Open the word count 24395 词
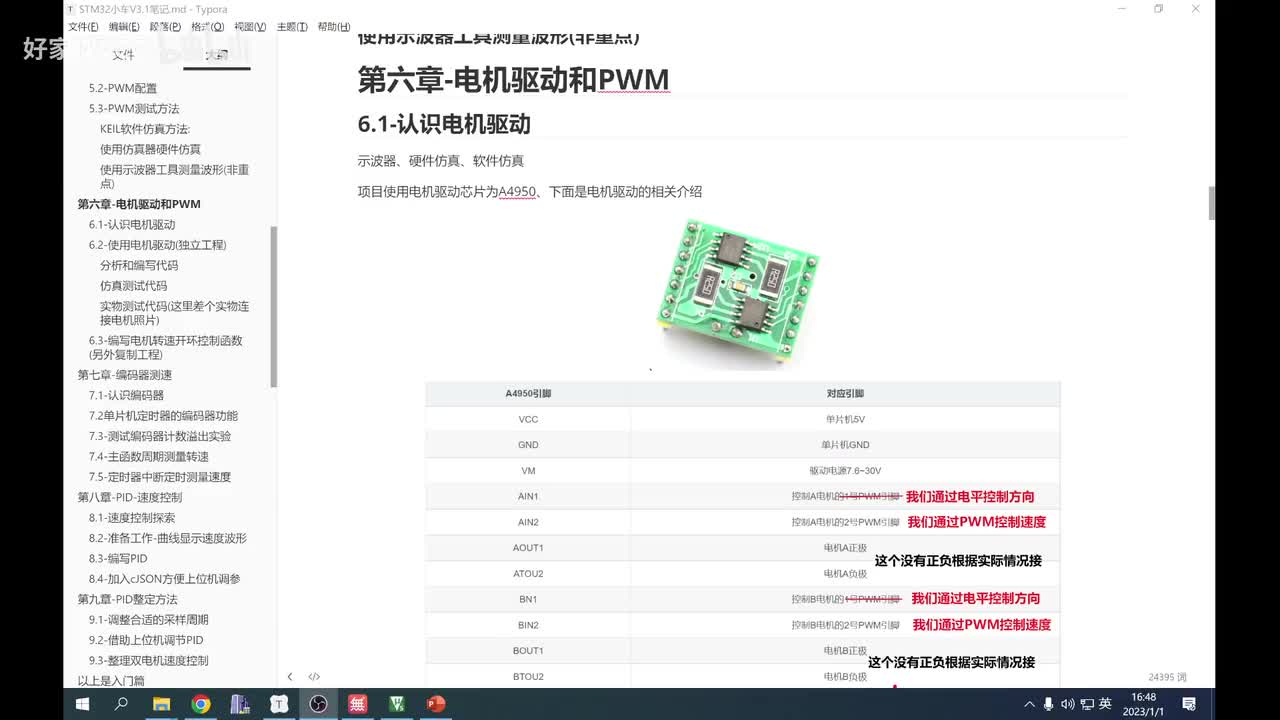Viewport: 1280px width, 720px height. coord(1167,677)
